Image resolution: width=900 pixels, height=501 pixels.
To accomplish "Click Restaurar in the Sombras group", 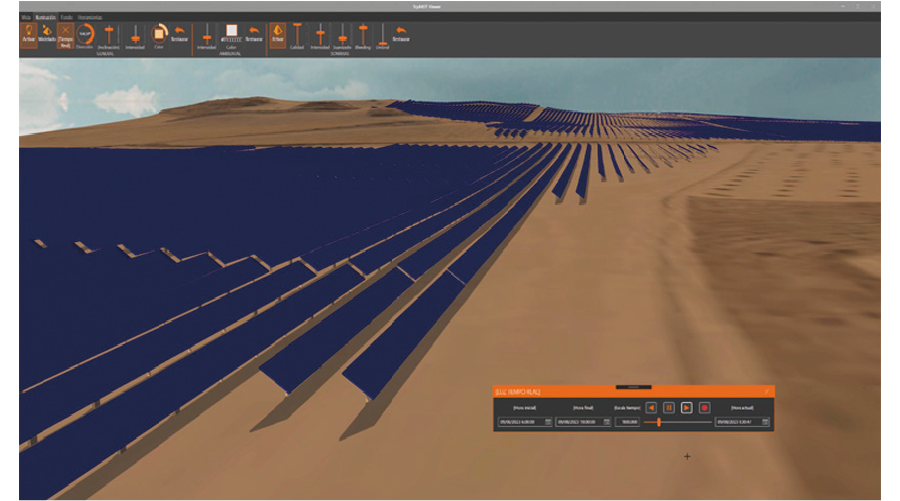I will tap(400, 36).
